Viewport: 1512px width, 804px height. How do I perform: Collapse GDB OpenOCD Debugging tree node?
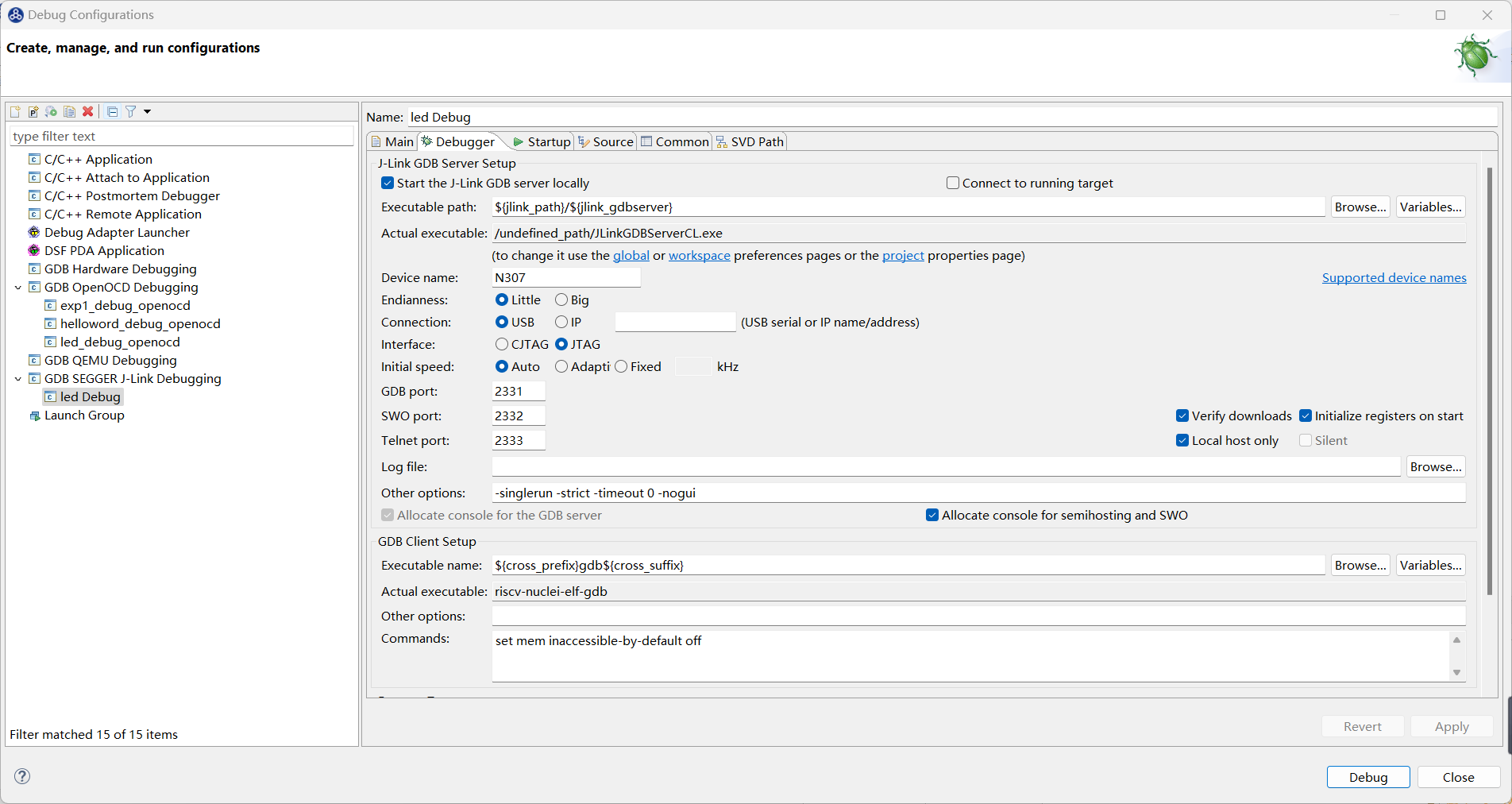click(x=18, y=288)
